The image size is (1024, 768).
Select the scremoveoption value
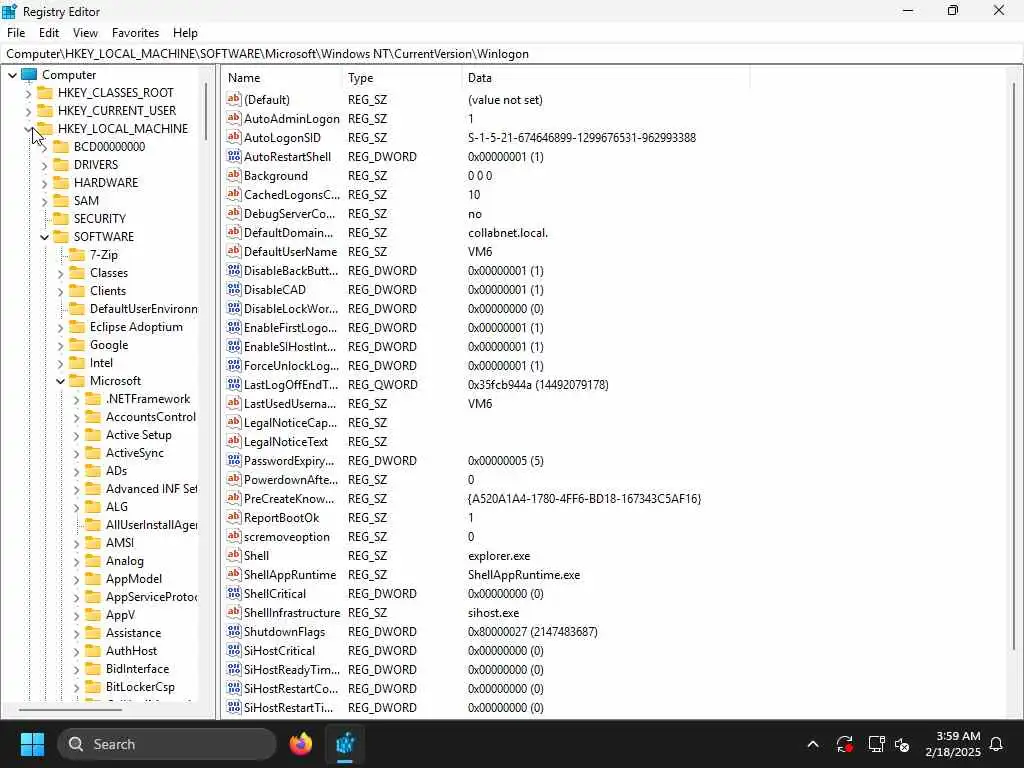(x=287, y=537)
